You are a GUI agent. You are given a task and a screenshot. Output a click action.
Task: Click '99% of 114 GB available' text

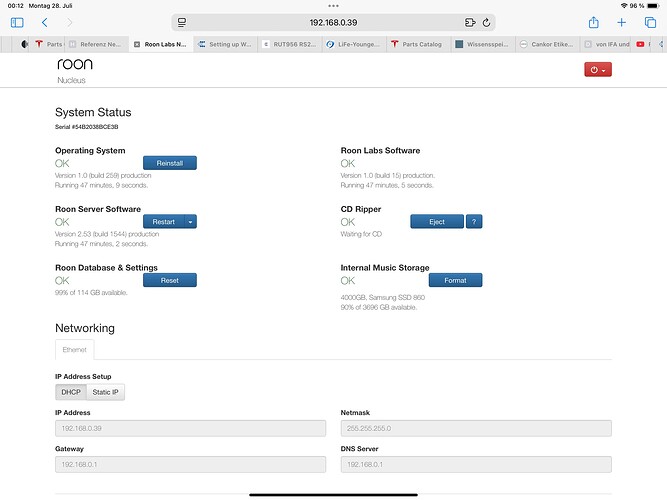pos(91,293)
